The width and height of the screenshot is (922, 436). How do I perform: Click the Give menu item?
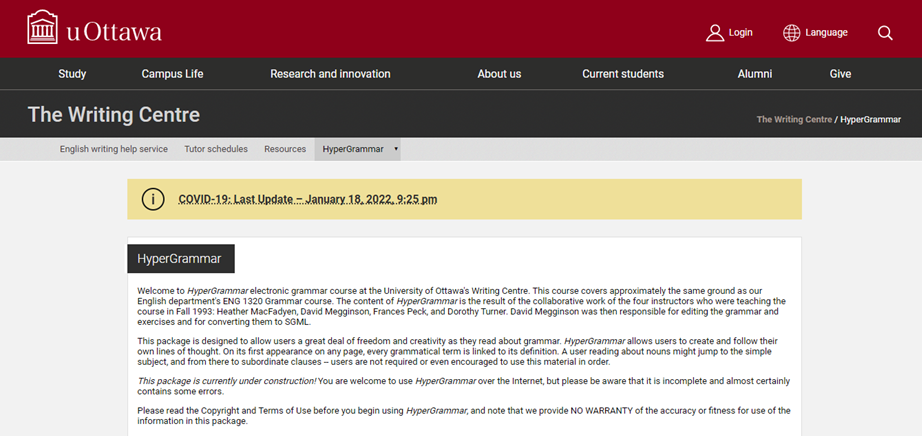(840, 74)
